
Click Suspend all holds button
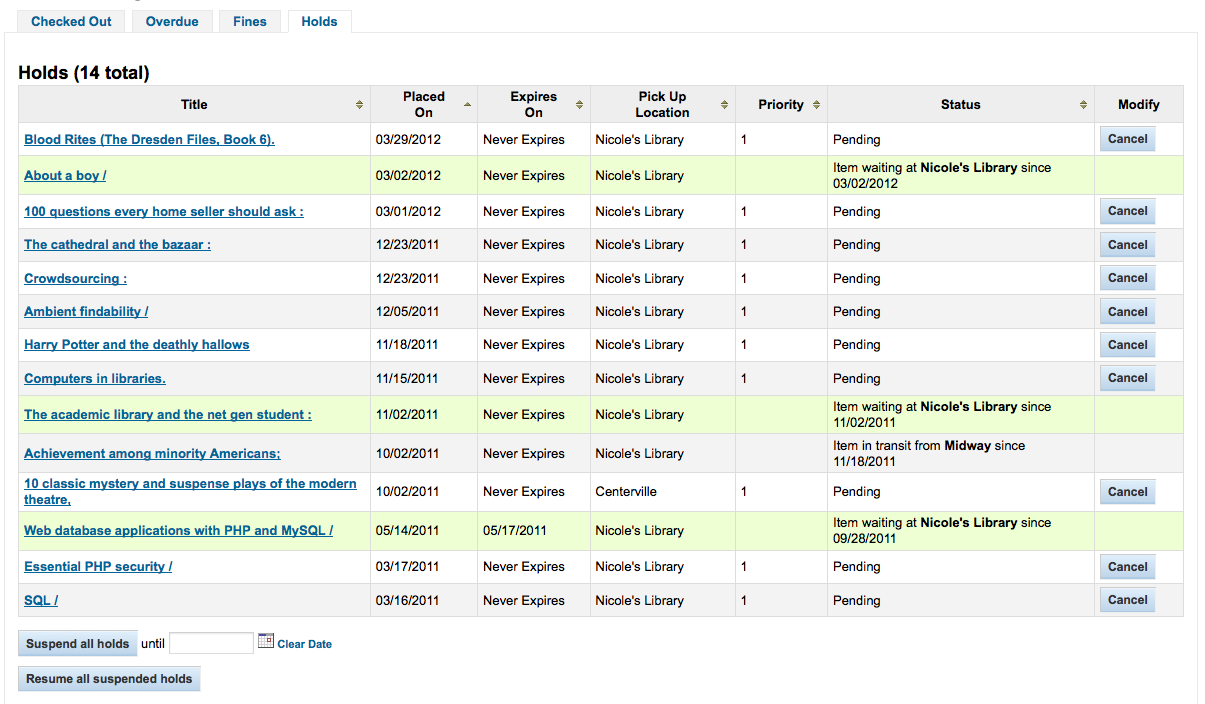coord(78,644)
